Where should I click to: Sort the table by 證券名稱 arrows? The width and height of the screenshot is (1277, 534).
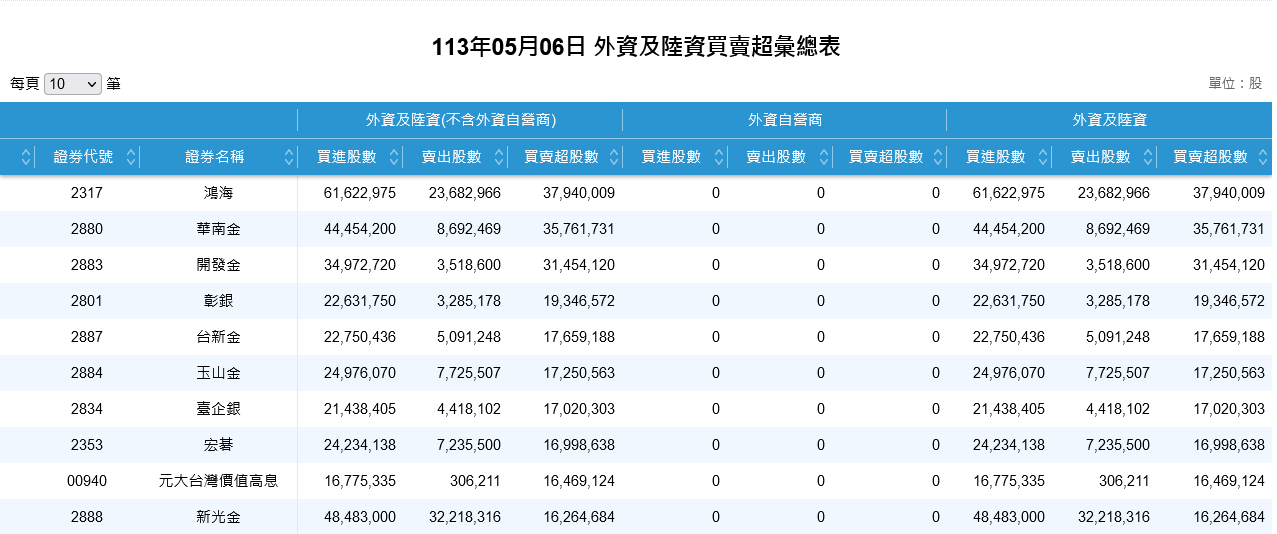coord(289,157)
